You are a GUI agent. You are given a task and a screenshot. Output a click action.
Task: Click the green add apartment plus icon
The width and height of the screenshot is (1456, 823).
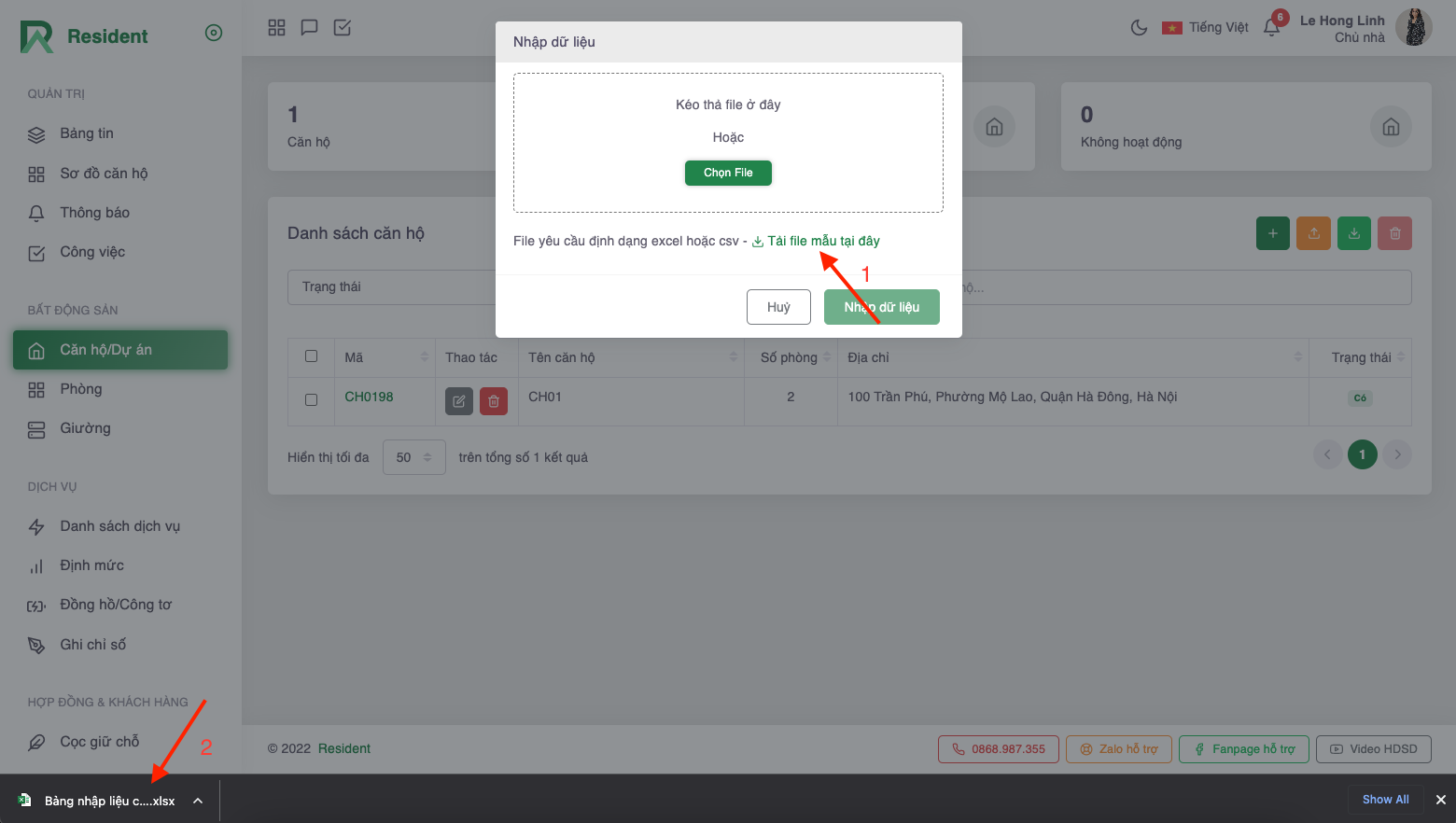click(x=1273, y=233)
